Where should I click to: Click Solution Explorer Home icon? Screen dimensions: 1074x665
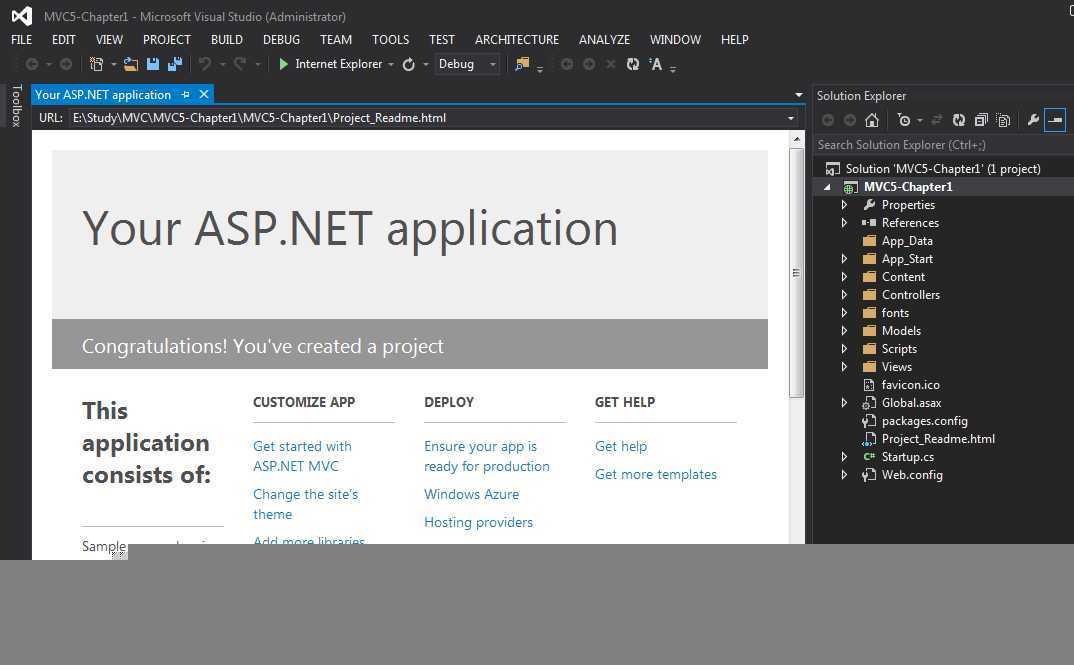tap(872, 121)
